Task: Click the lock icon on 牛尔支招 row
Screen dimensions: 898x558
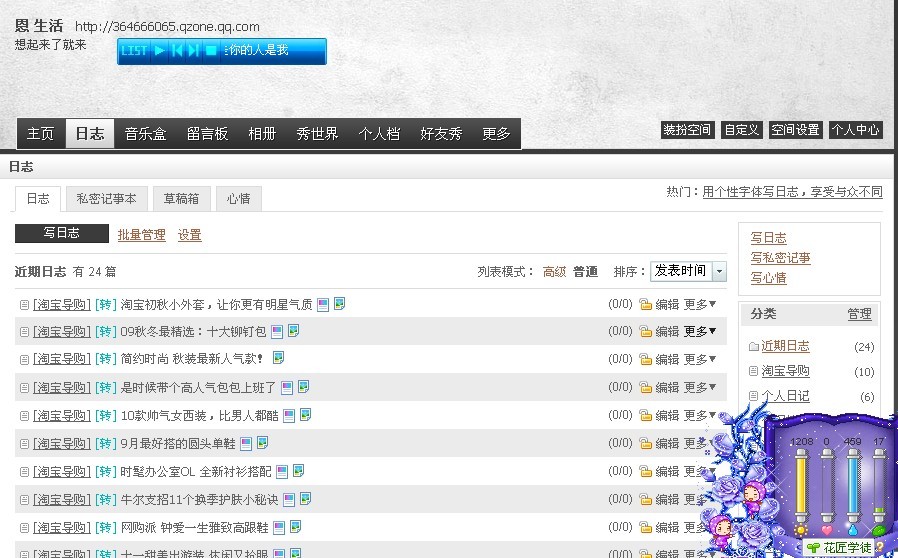Action: click(x=645, y=500)
